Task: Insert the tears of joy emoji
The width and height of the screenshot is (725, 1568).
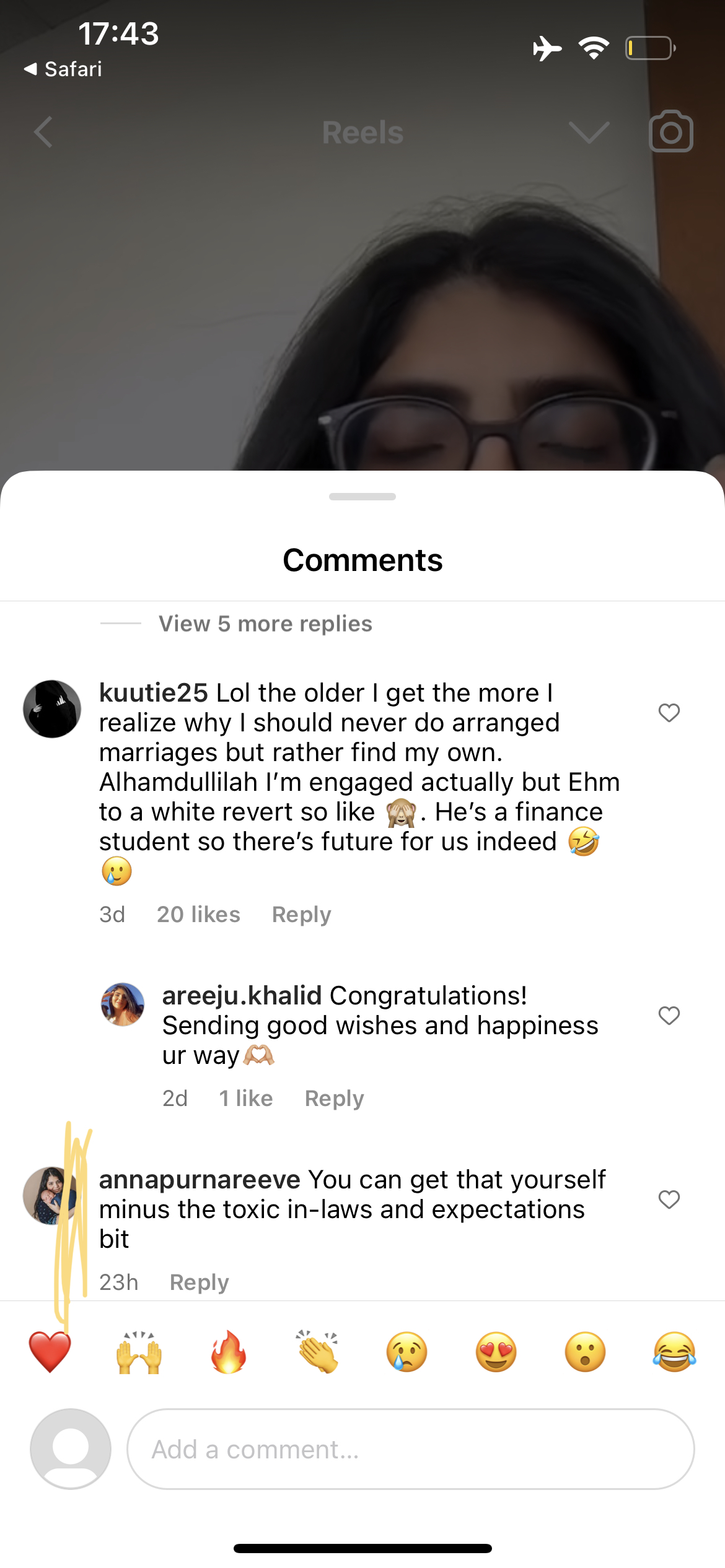Action: [675, 1352]
